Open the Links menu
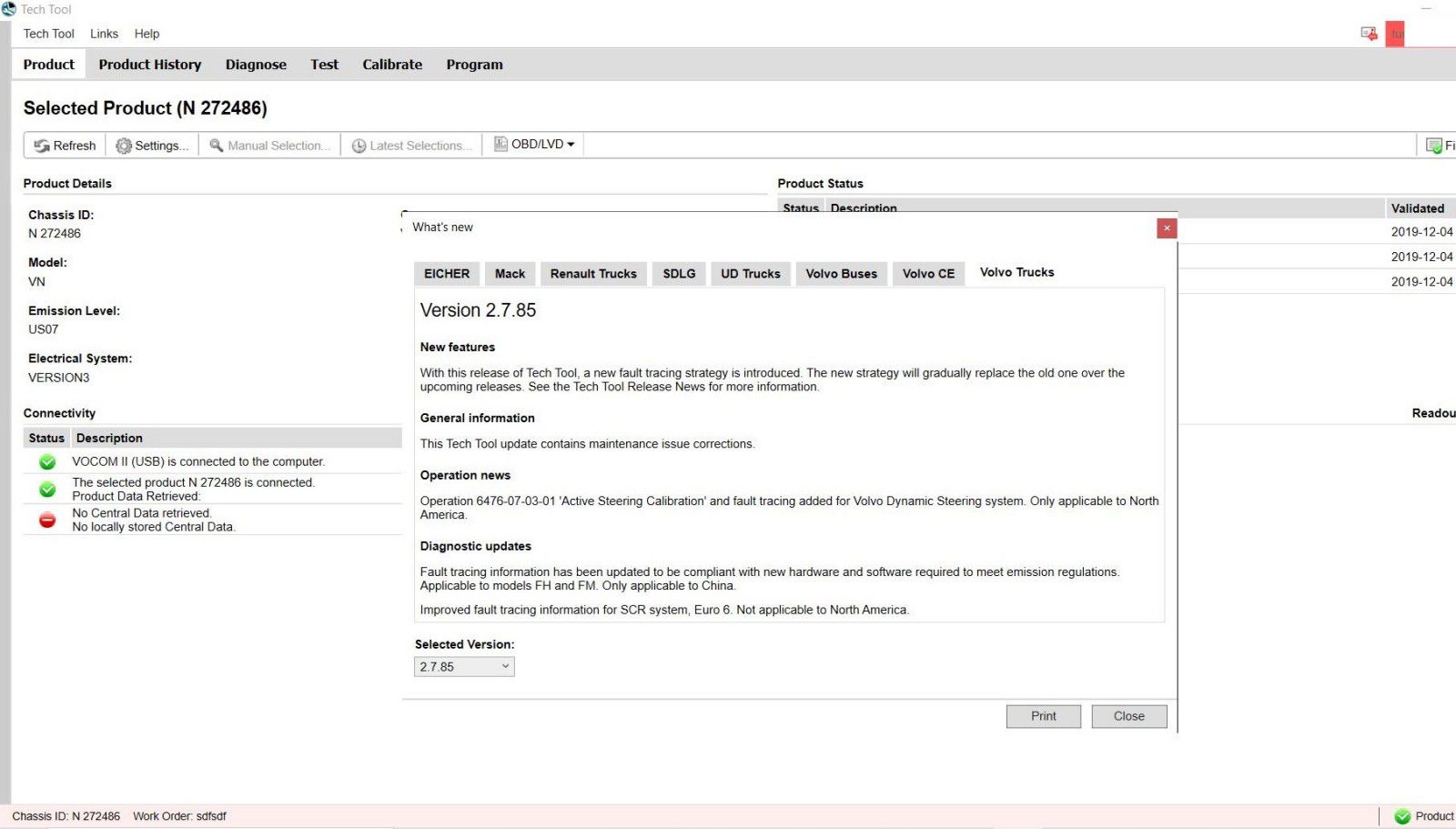The height and width of the screenshot is (829, 1456). tap(104, 34)
